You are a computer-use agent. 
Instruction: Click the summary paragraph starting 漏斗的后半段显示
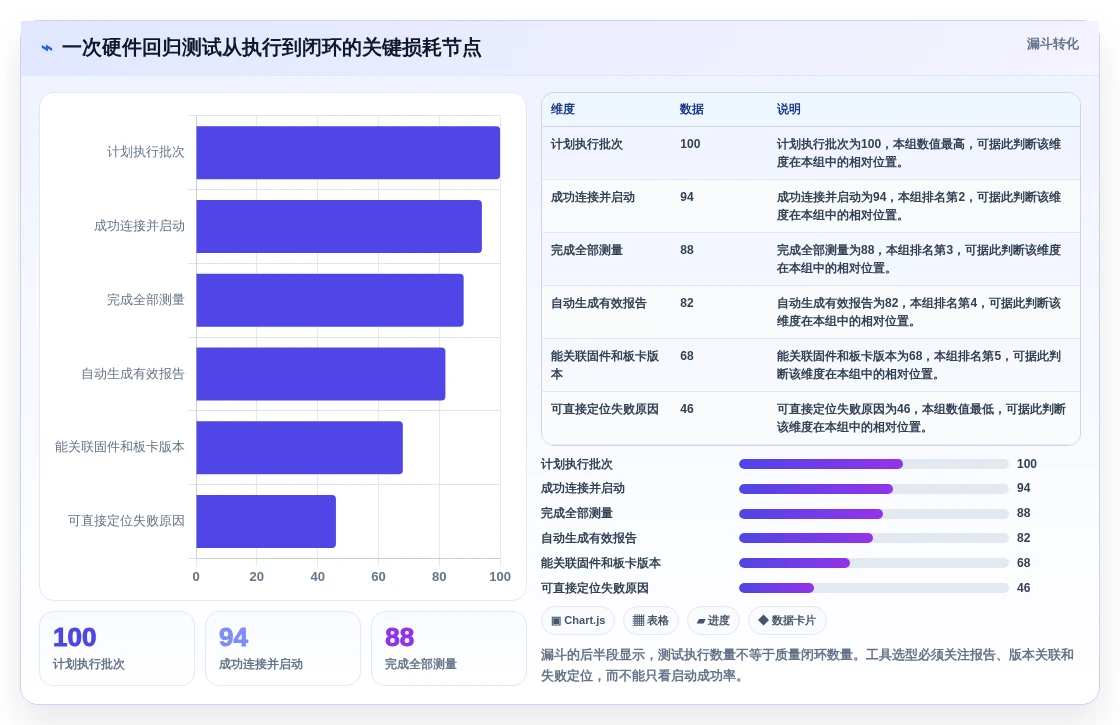click(807, 665)
